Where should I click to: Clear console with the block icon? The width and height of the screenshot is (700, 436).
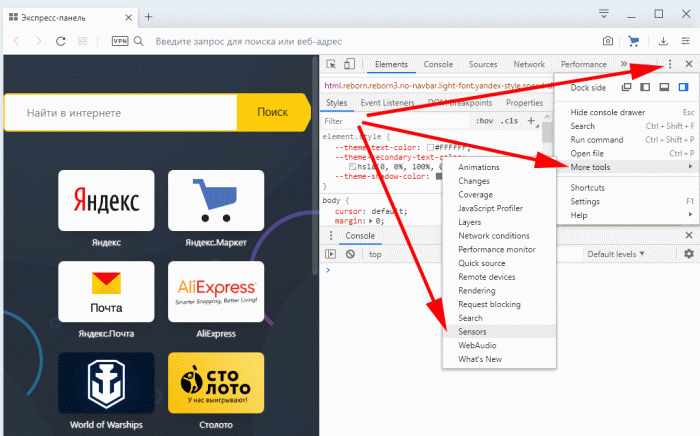tap(350, 254)
